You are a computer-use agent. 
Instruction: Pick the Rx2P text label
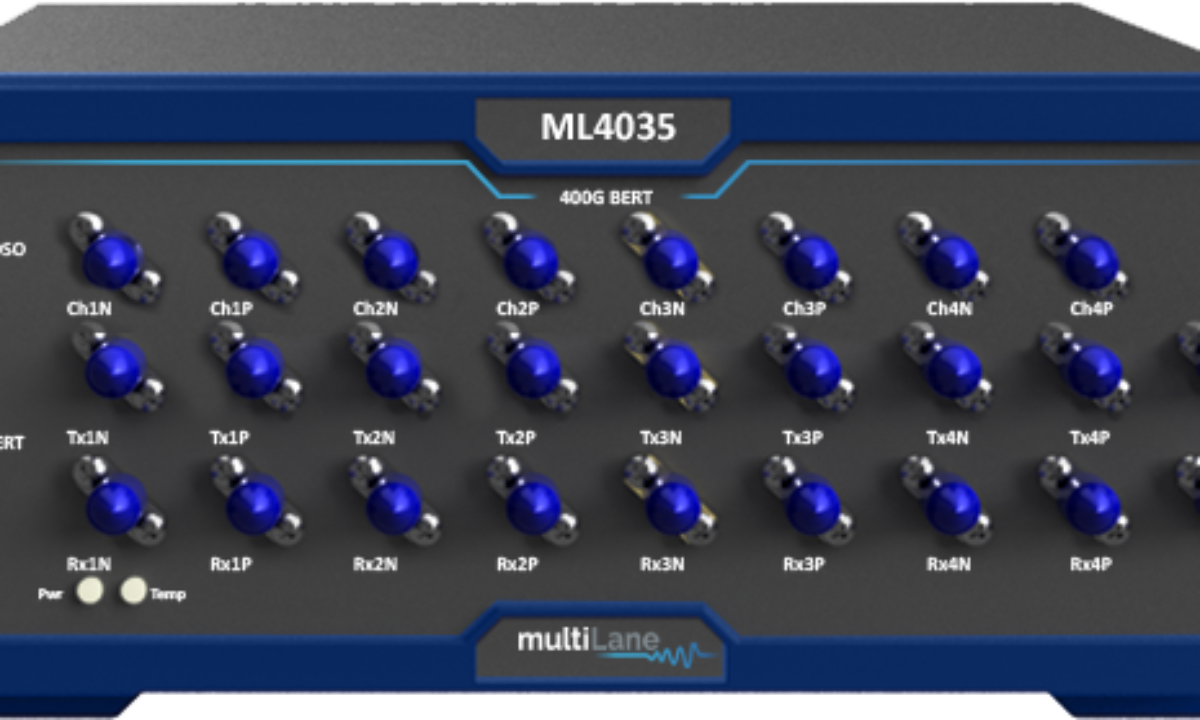click(518, 564)
